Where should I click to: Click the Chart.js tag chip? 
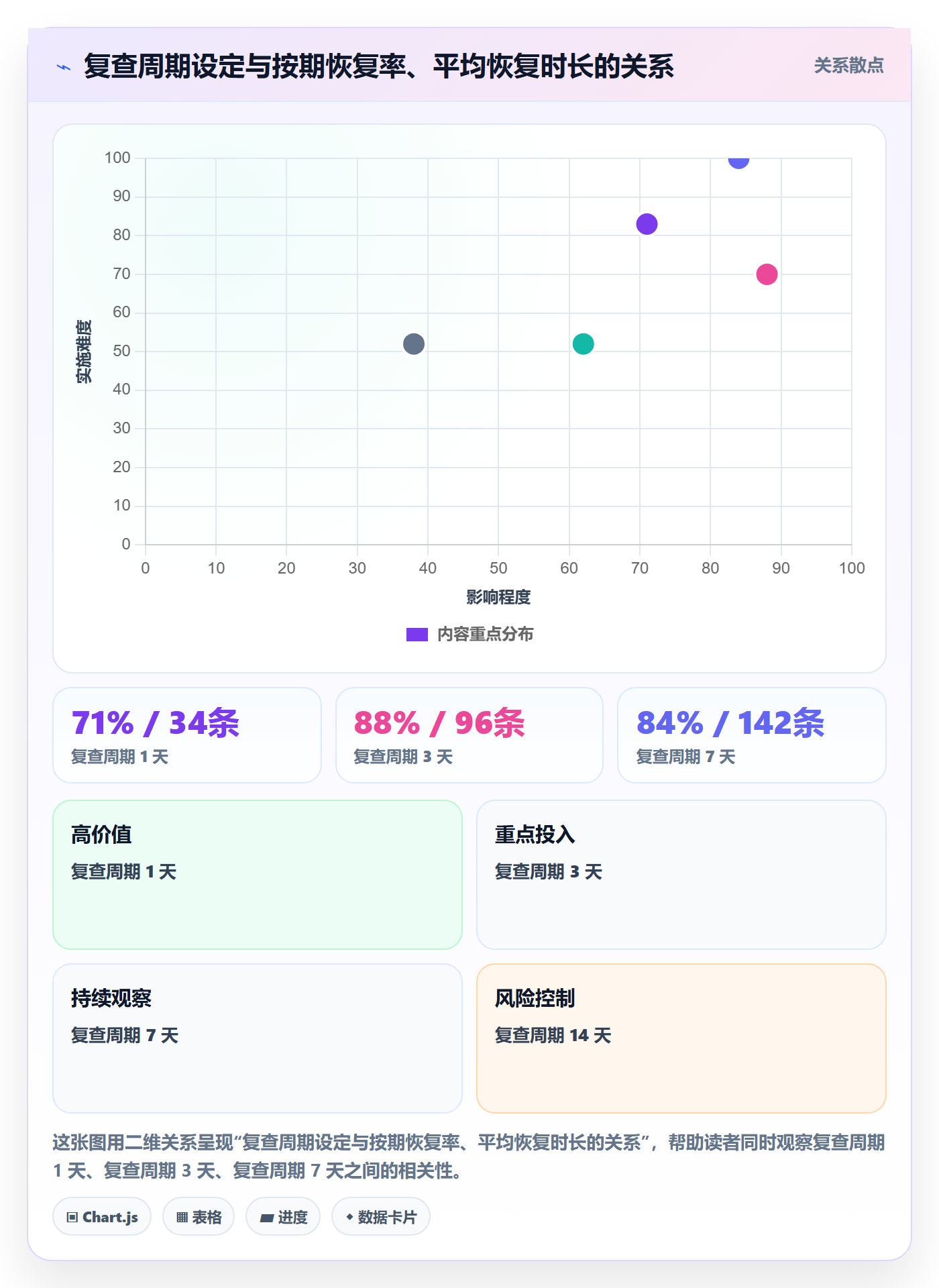point(102,1217)
